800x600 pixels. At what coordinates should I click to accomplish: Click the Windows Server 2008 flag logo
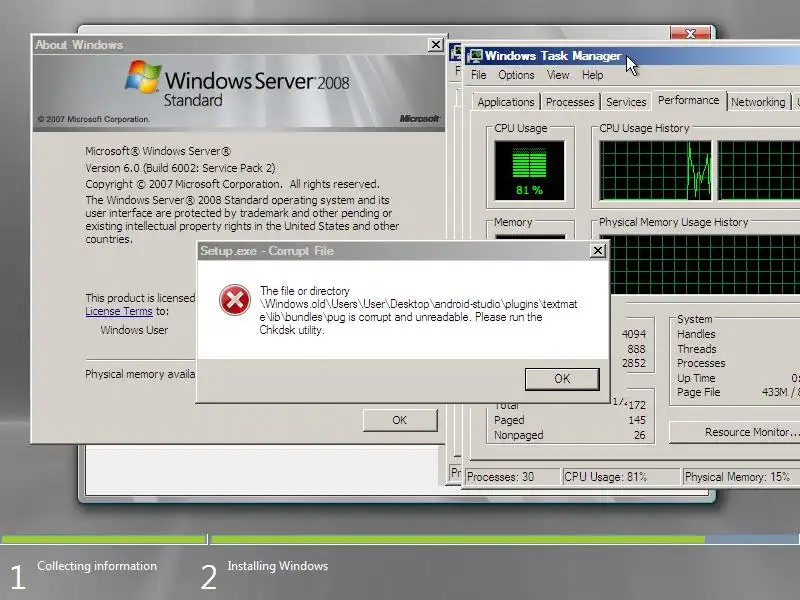point(142,77)
